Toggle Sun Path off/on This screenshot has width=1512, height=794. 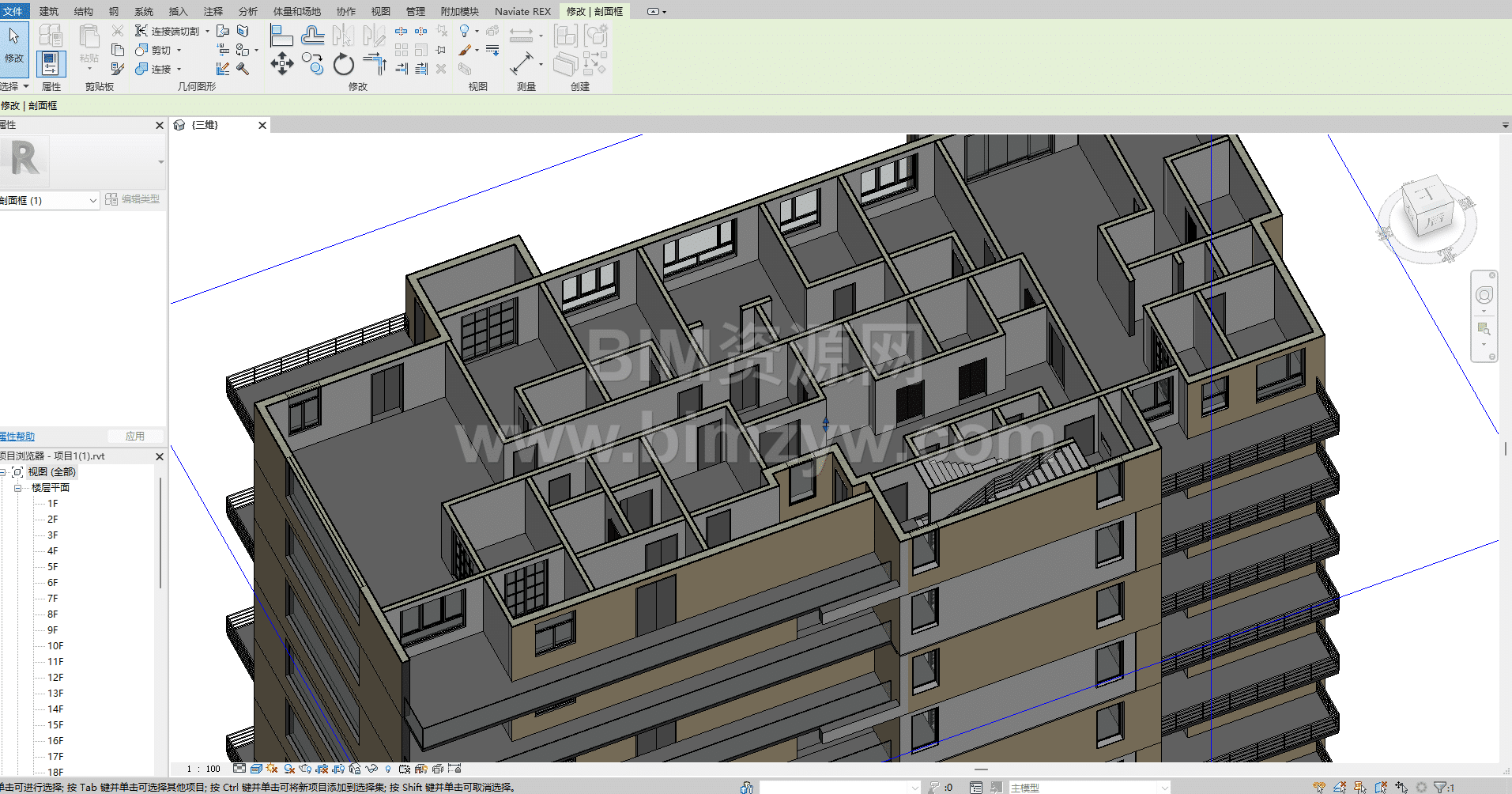(x=273, y=769)
